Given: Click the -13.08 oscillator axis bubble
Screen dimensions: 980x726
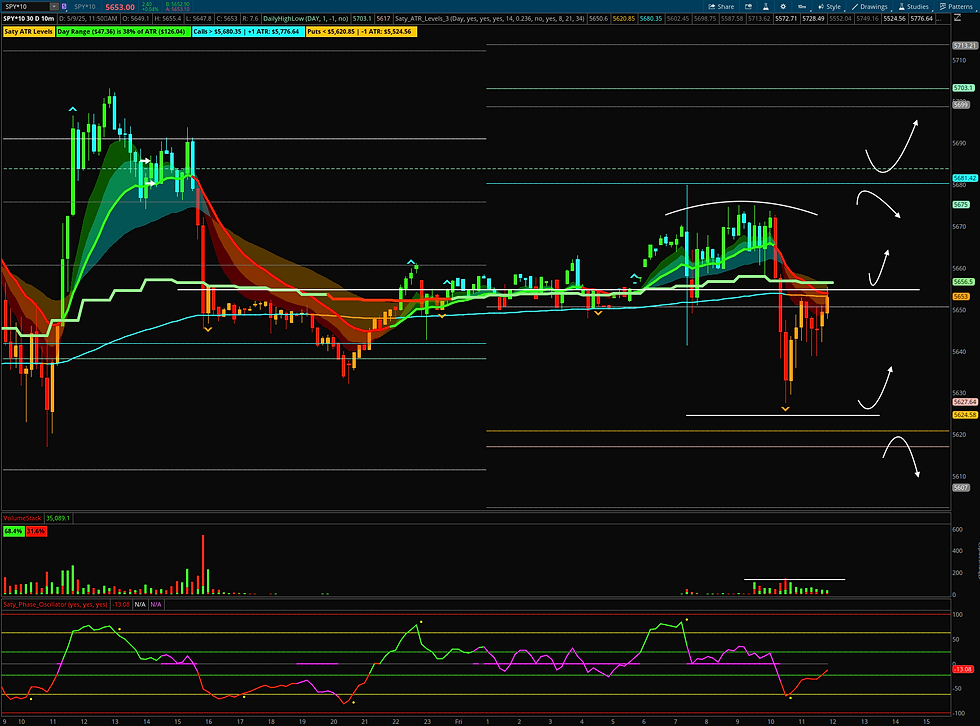Looking at the screenshot, I should 962,669.
